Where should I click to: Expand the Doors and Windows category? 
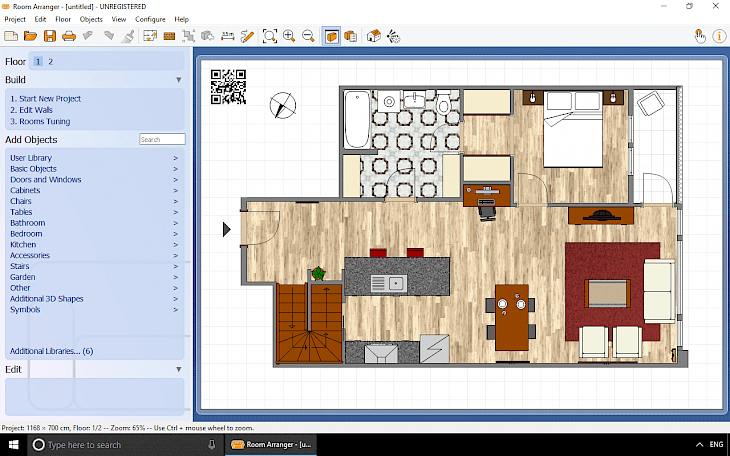click(x=94, y=179)
